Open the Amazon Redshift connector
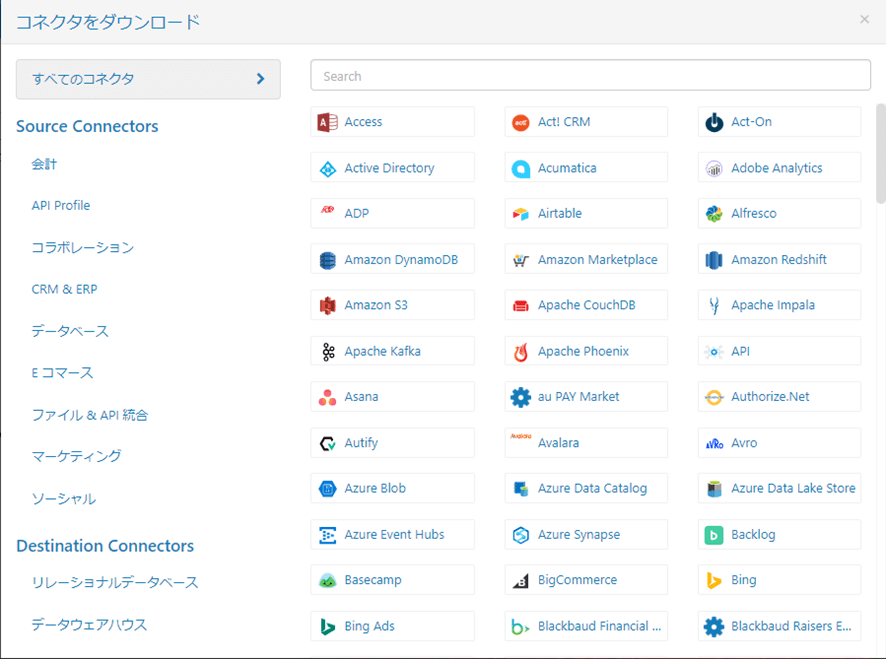 click(x=779, y=260)
